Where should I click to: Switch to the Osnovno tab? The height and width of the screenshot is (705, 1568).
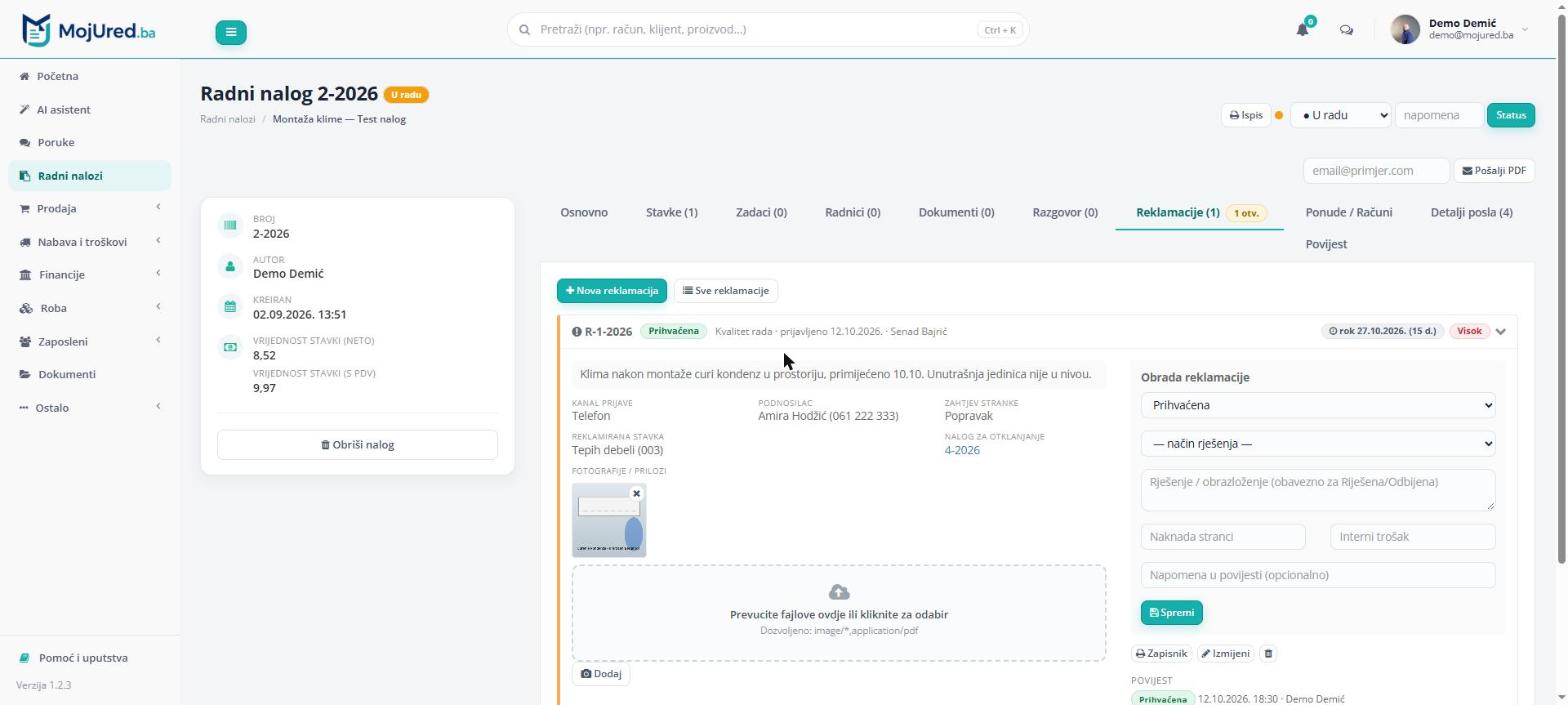[584, 212]
